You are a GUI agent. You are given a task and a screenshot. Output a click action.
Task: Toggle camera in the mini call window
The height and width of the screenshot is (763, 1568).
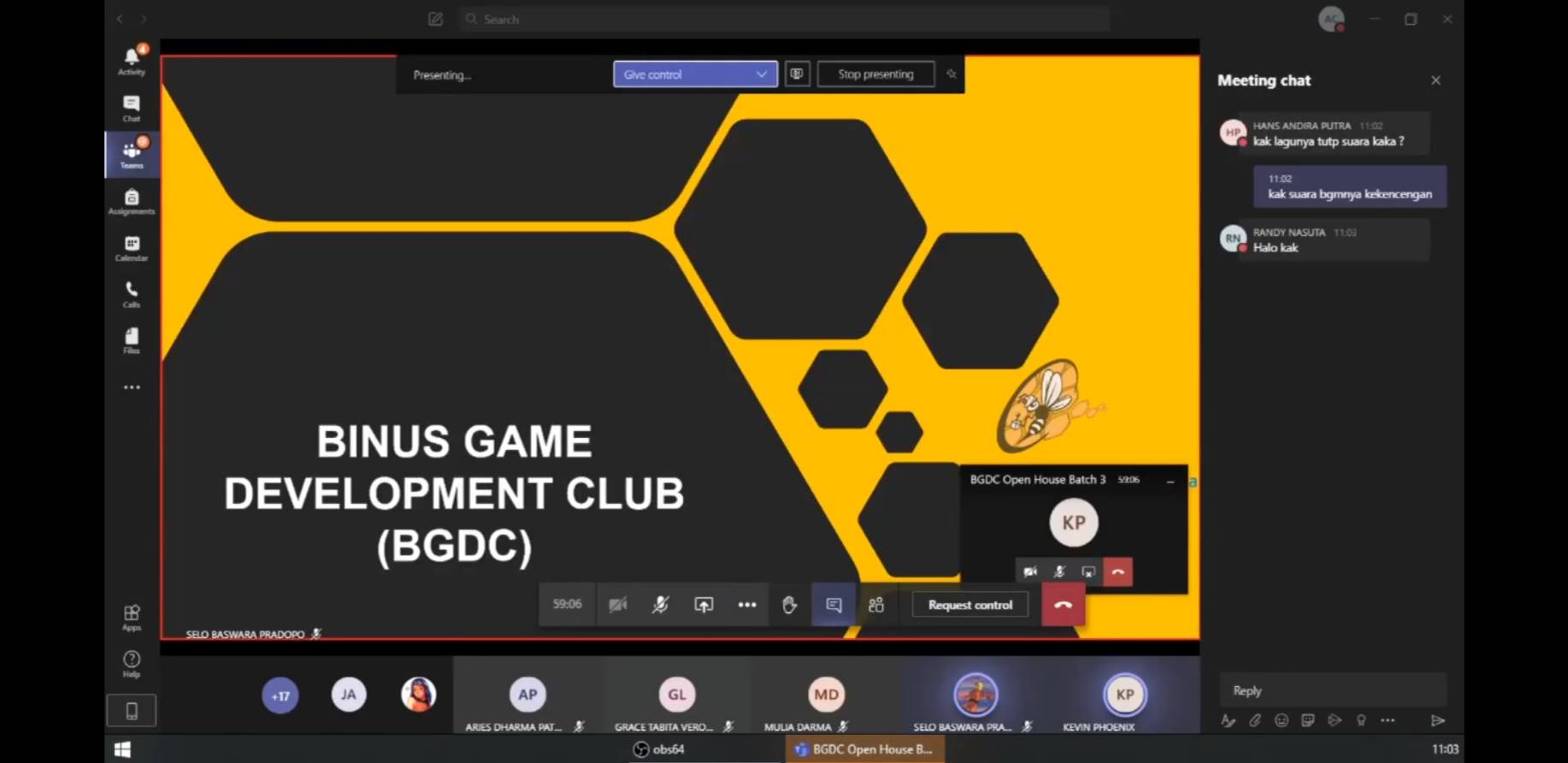[x=1030, y=571]
